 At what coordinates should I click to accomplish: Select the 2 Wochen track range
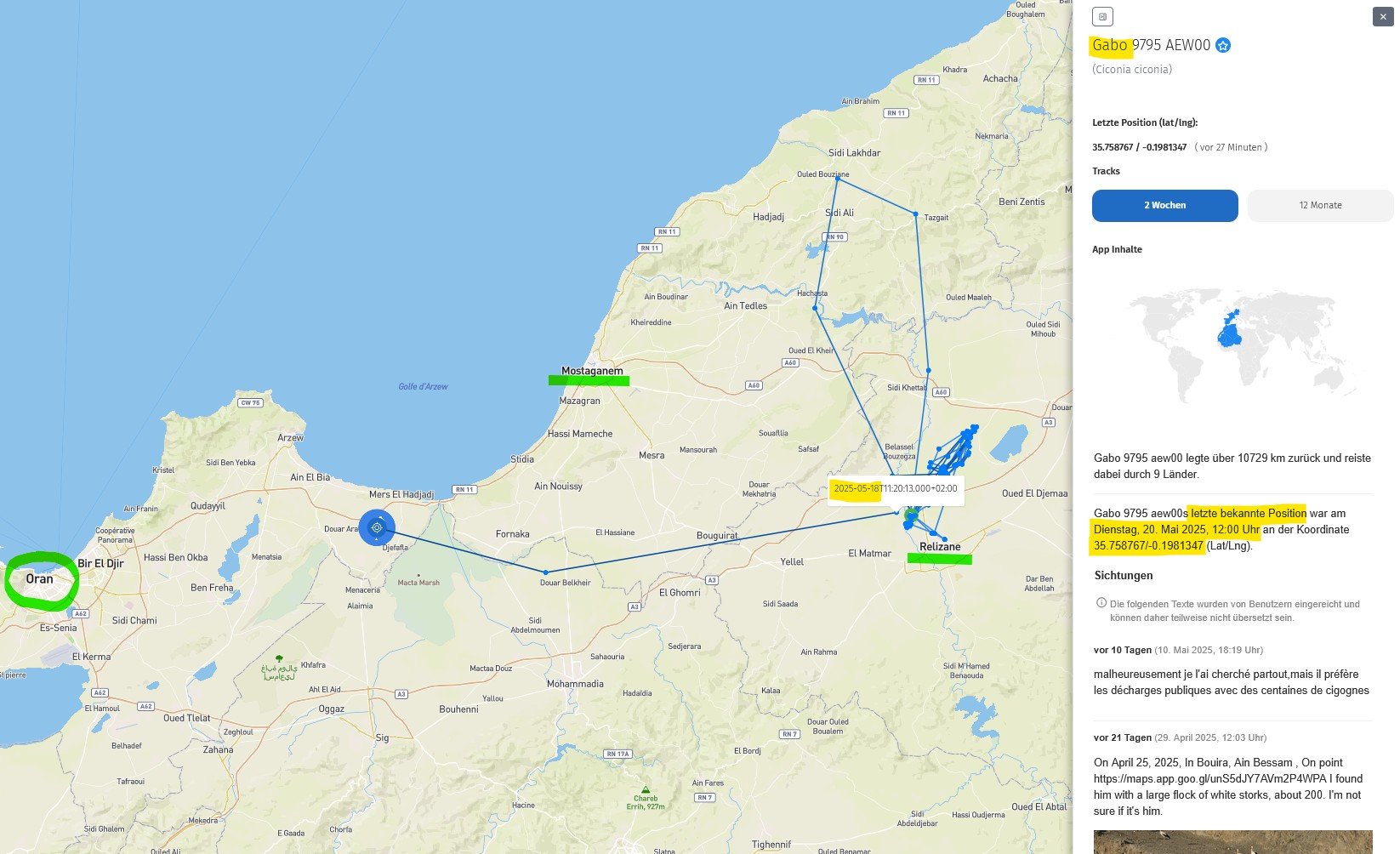(x=1164, y=206)
